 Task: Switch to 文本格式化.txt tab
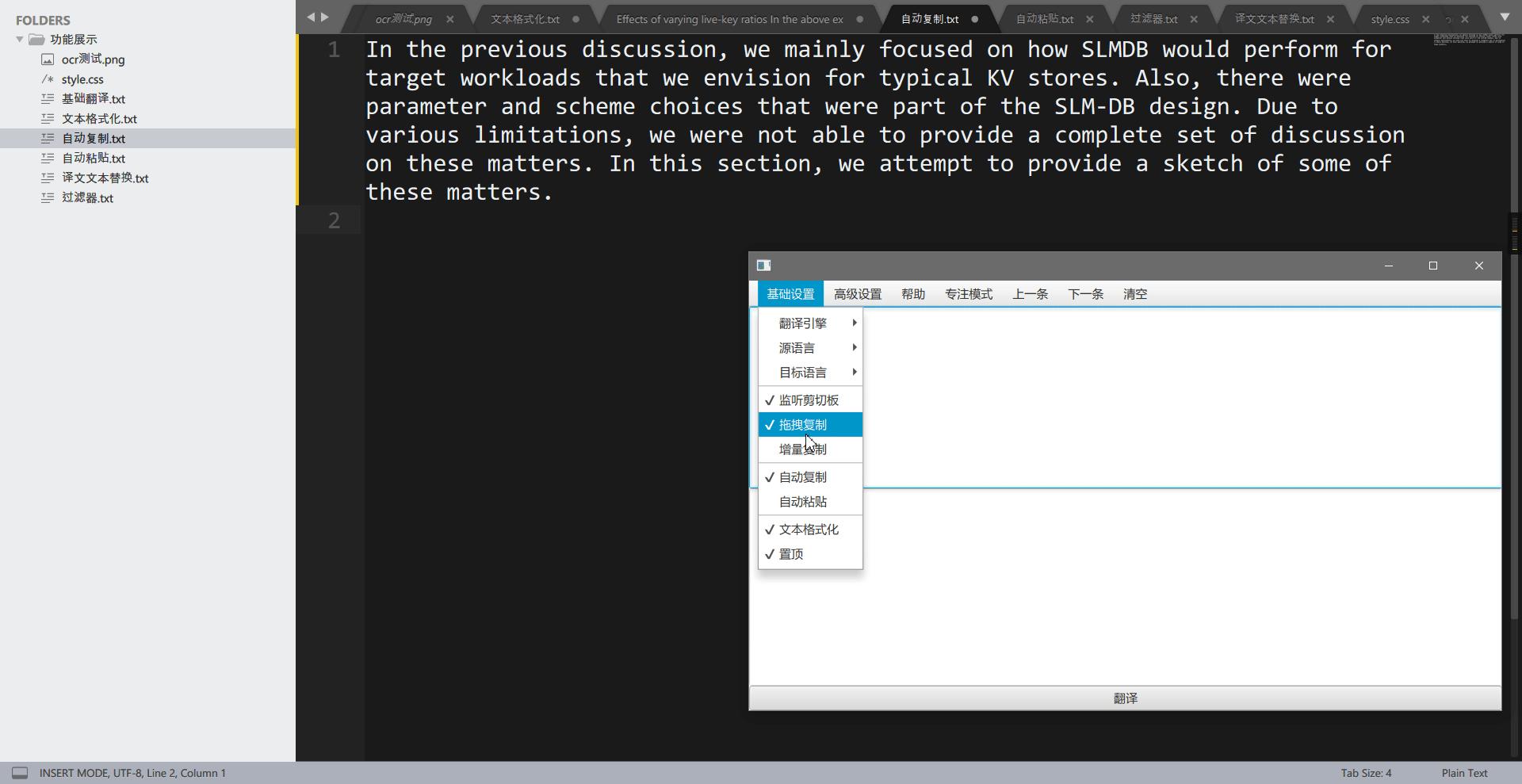click(x=525, y=19)
